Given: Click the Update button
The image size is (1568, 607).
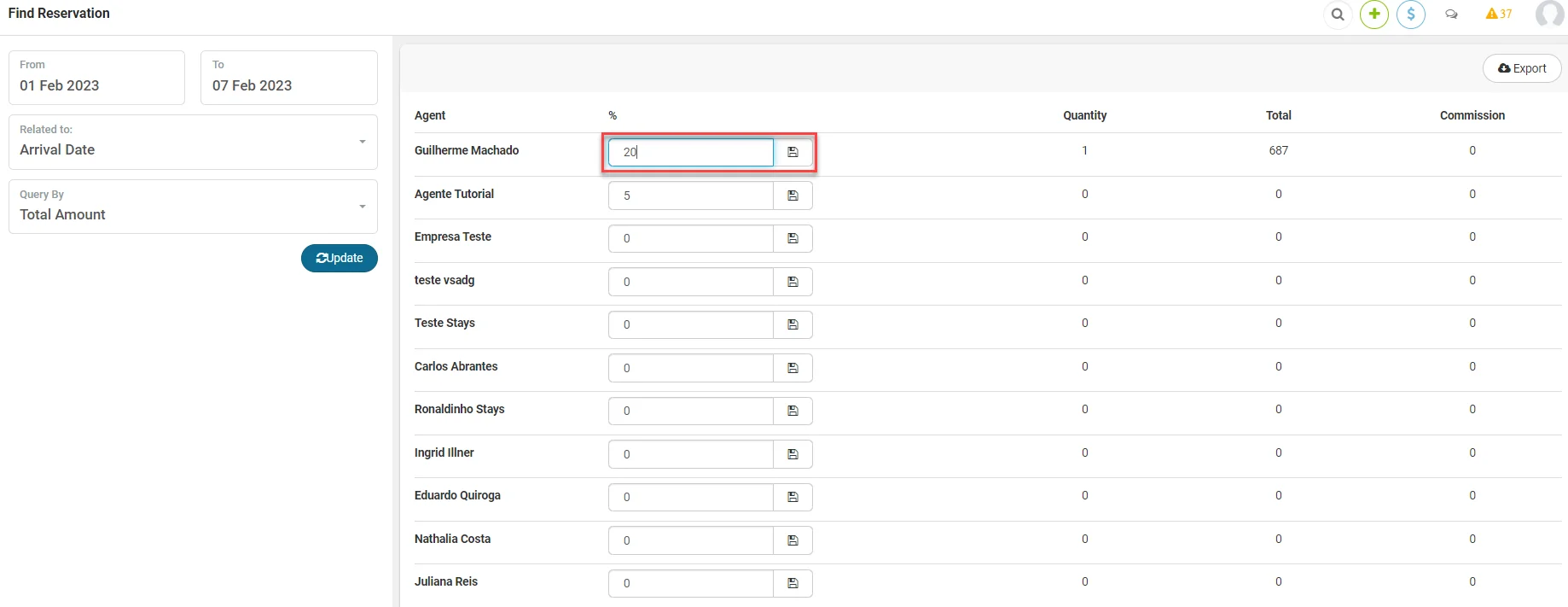Looking at the screenshot, I should tap(340, 258).
